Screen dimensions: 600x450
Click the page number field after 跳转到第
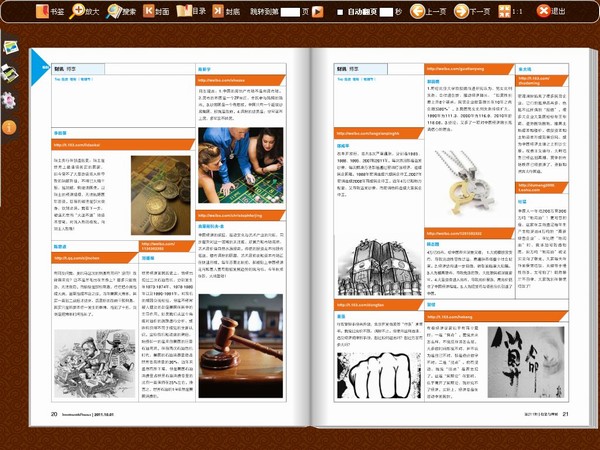pyautogui.click(x=290, y=12)
